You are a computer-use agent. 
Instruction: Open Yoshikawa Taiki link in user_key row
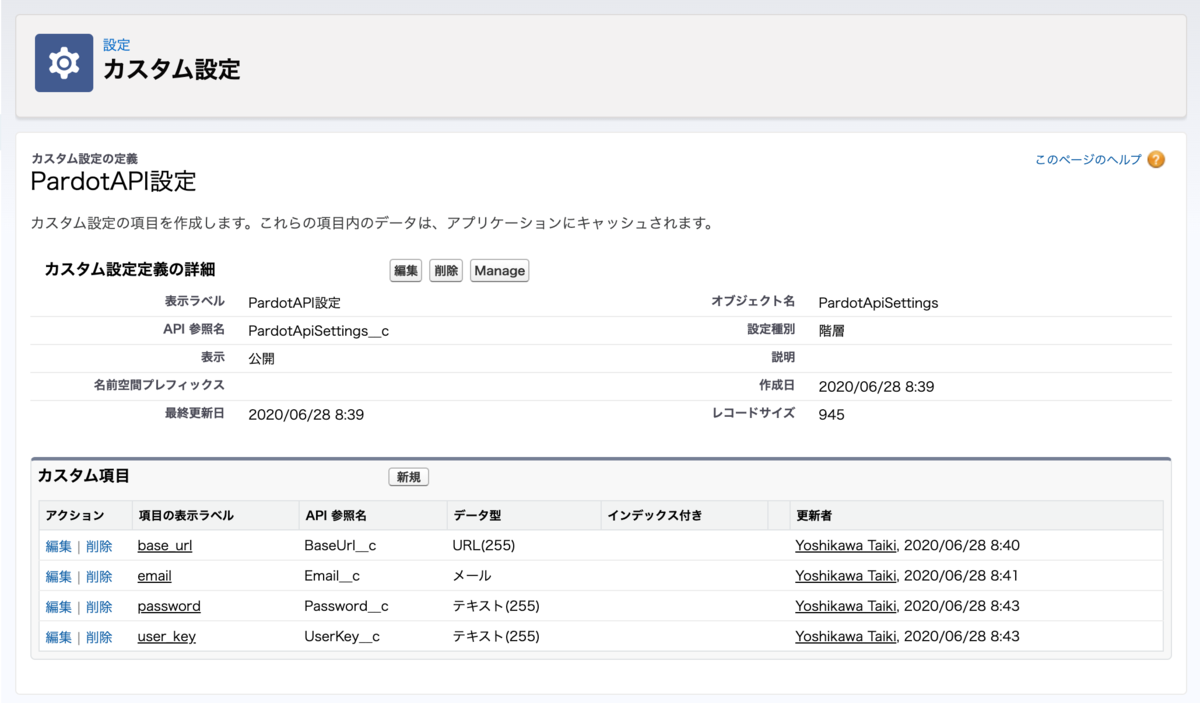point(846,636)
